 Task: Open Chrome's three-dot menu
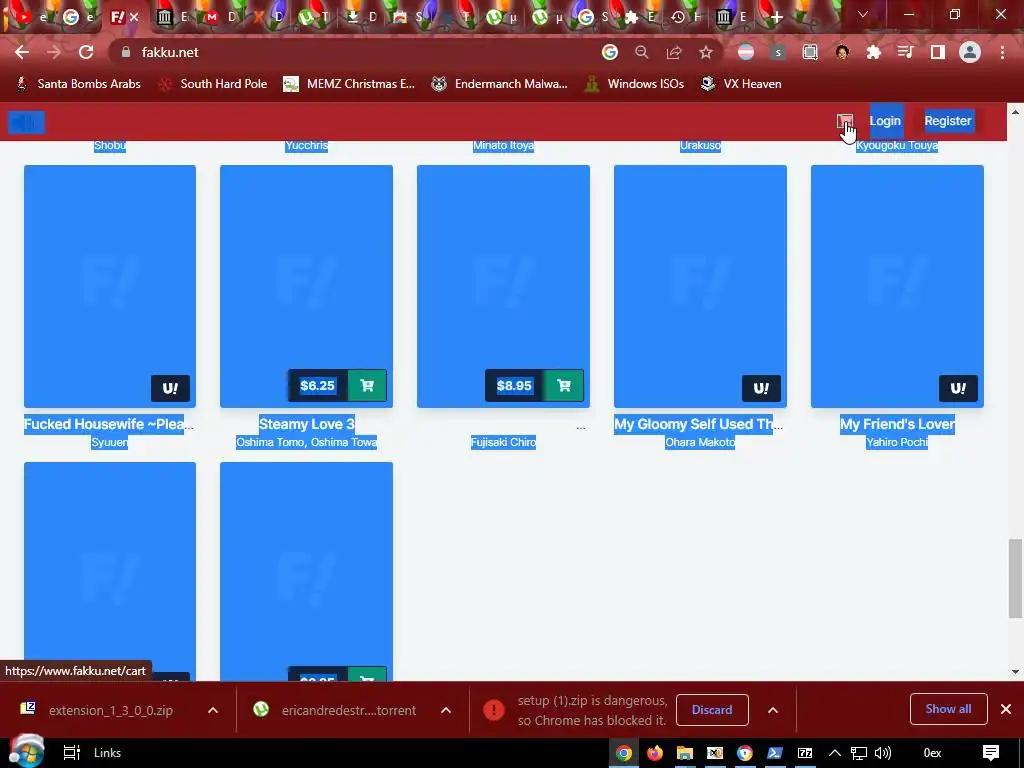click(1002, 52)
